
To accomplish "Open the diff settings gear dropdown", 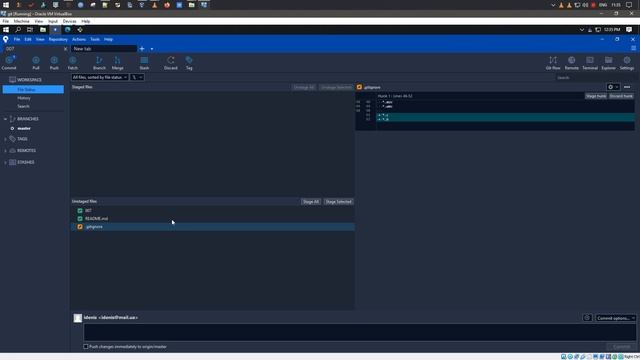I will coord(613,87).
